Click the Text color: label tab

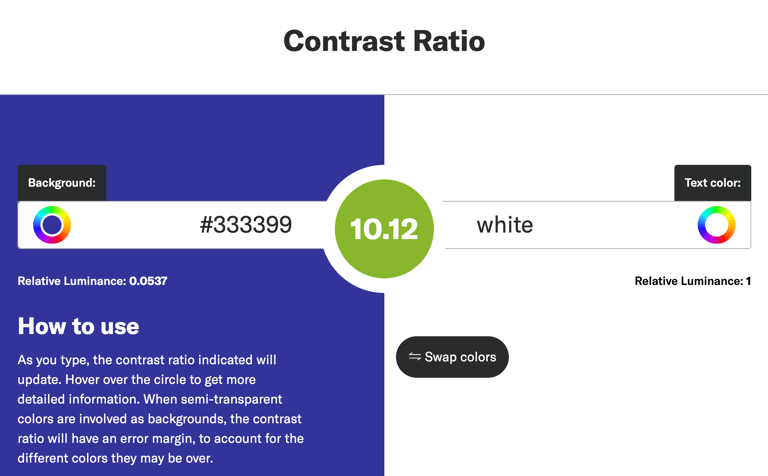click(x=713, y=183)
